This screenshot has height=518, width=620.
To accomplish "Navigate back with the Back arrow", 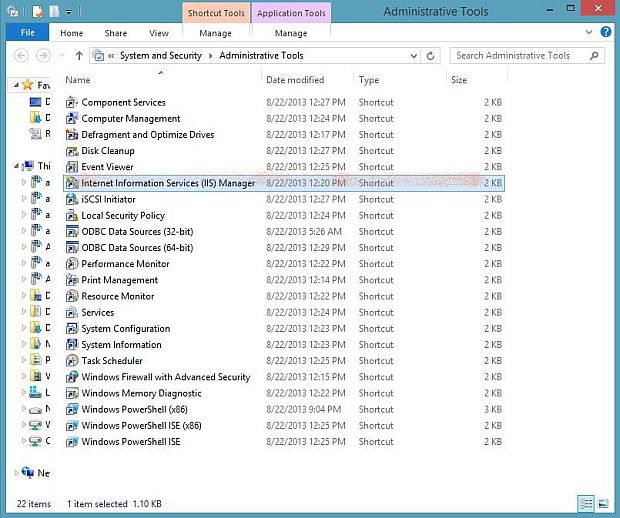I will pos(21,56).
